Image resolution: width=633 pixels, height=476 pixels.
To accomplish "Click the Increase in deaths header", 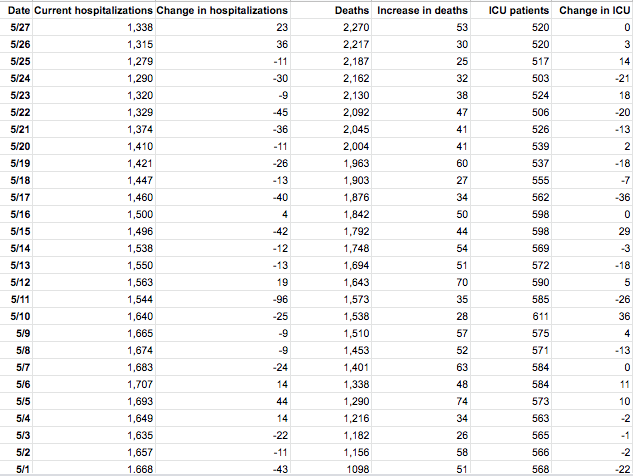I will coord(423,10).
